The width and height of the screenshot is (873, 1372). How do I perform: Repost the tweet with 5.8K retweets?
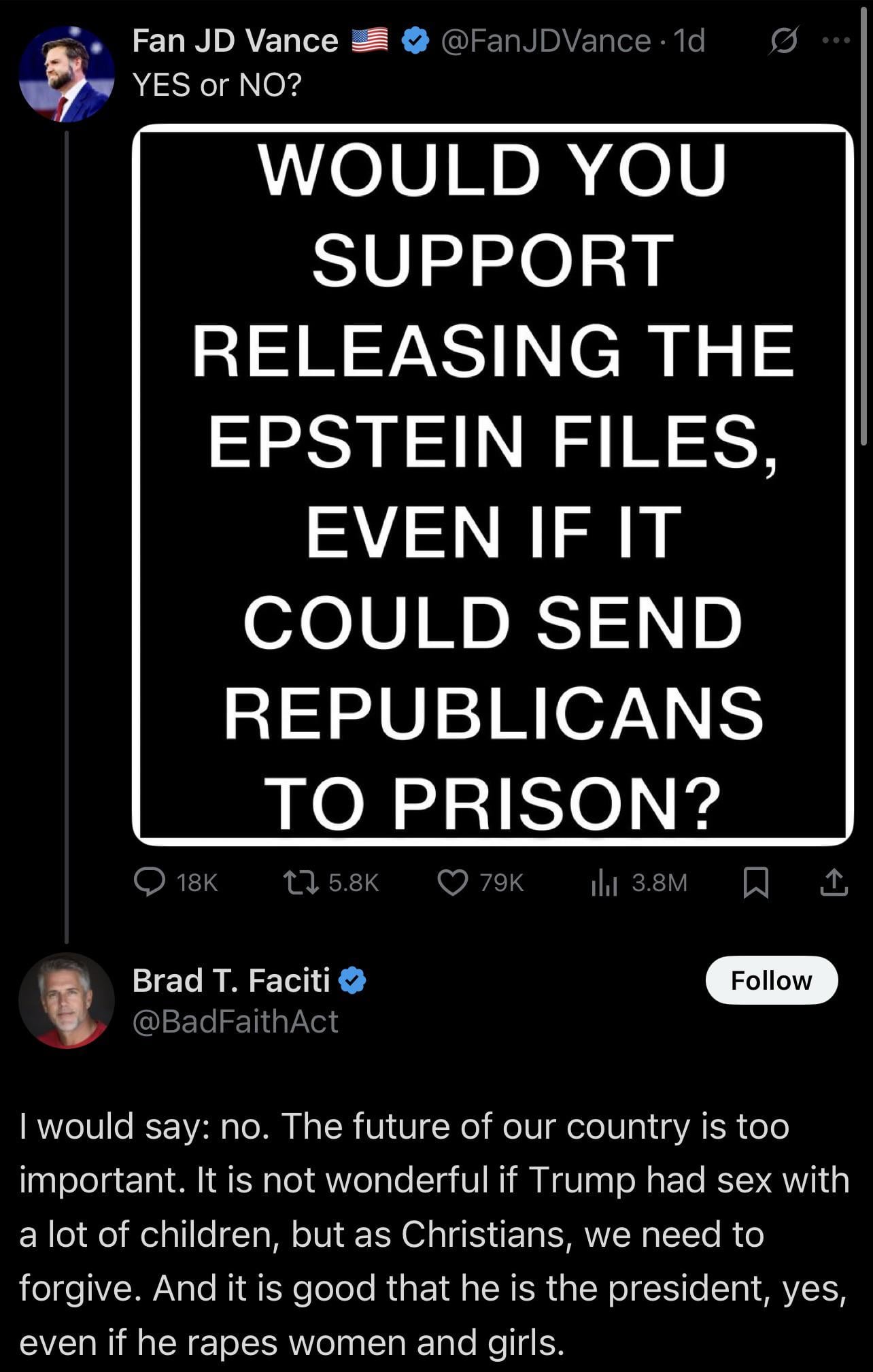point(330,882)
